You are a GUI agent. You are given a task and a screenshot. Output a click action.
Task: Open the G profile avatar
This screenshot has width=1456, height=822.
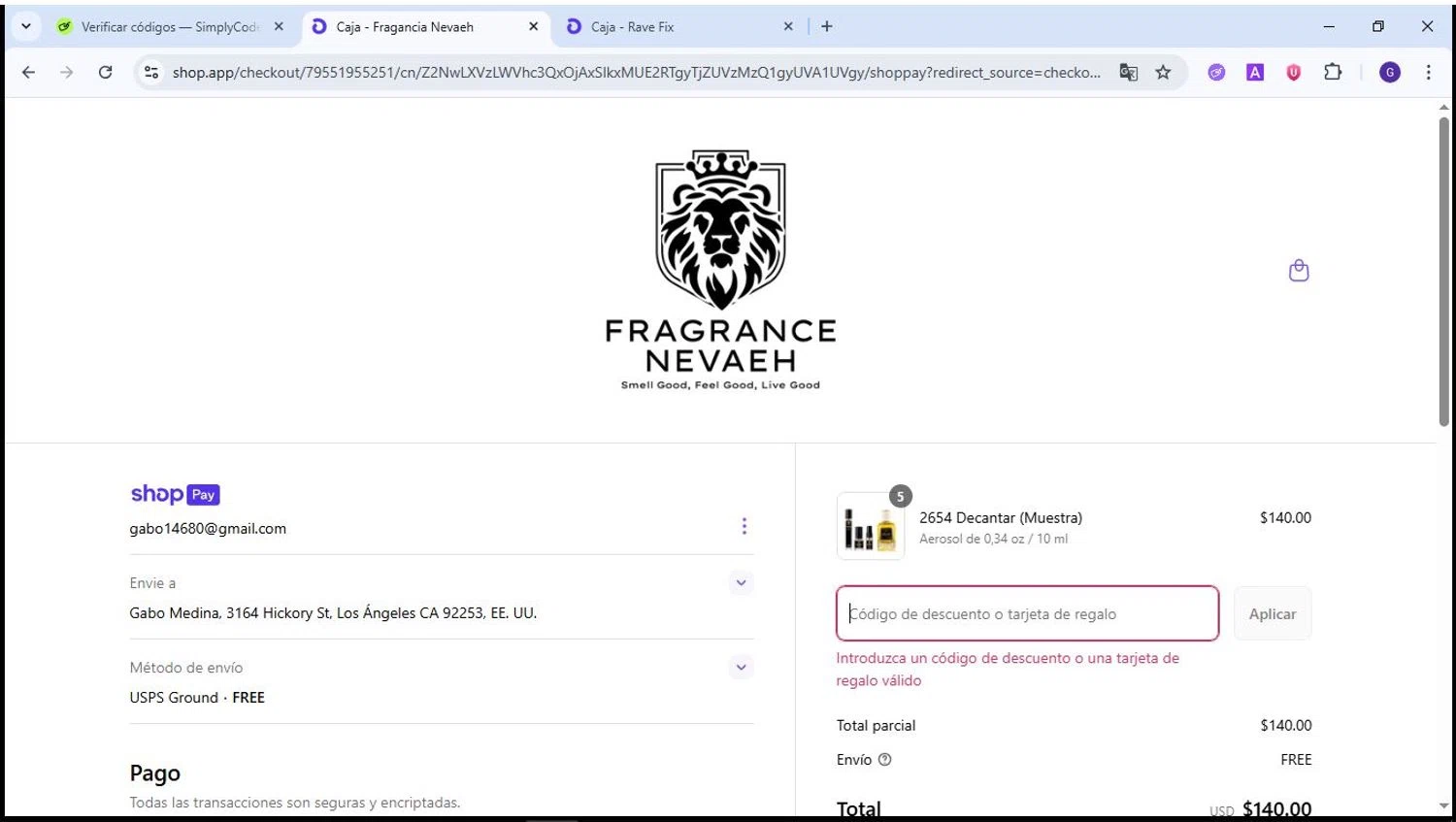click(x=1390, y=72)
